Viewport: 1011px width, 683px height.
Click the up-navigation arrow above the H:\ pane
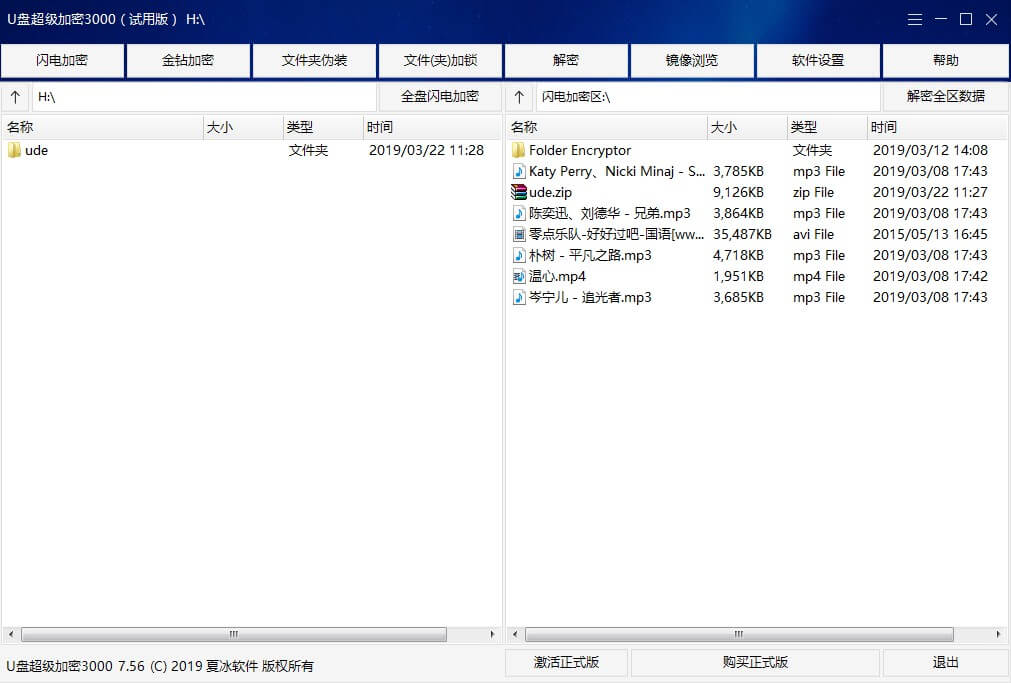15,97
